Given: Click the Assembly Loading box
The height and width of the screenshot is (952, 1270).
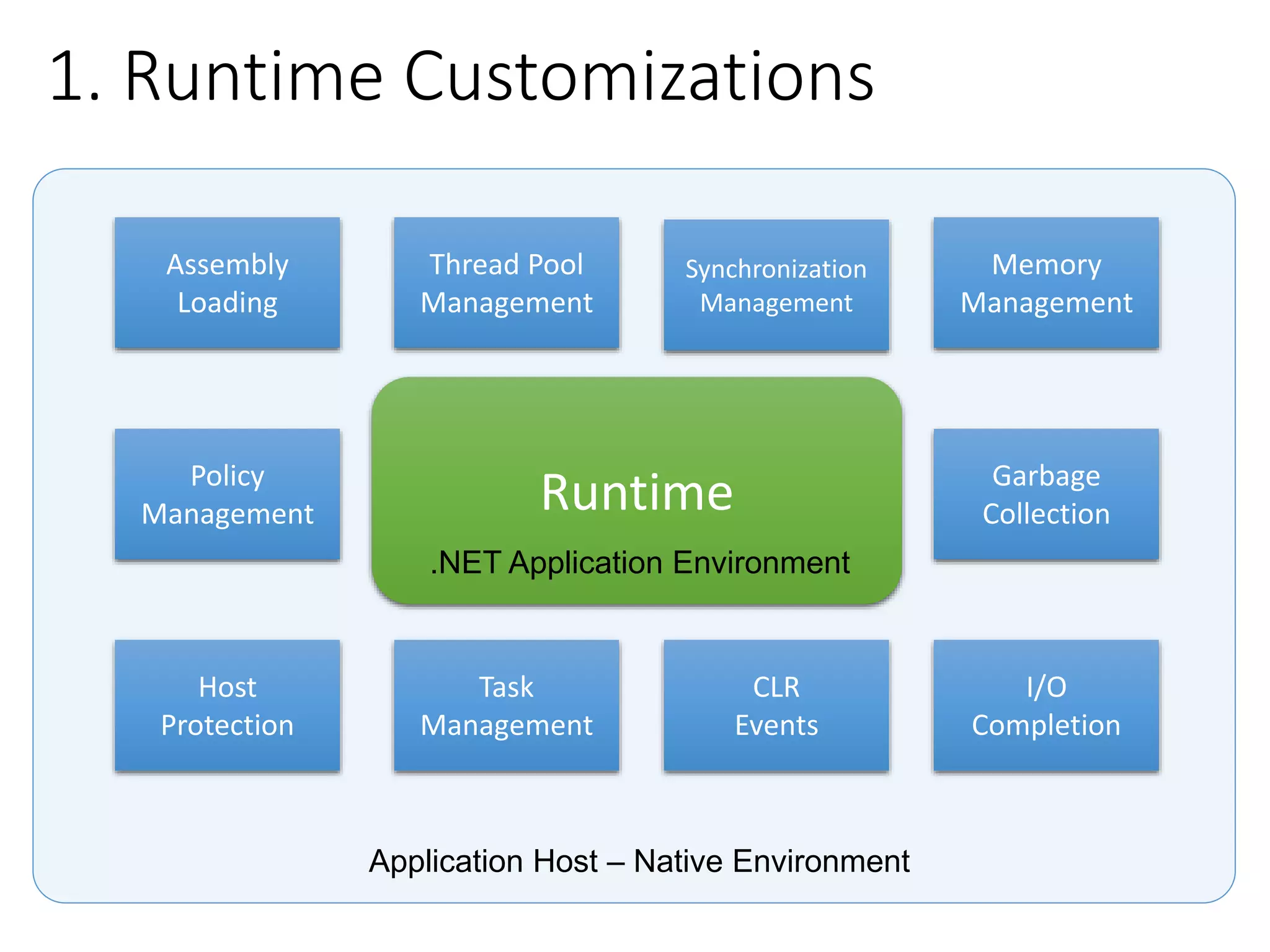Looking at the screenshot, I should (228, 283).
